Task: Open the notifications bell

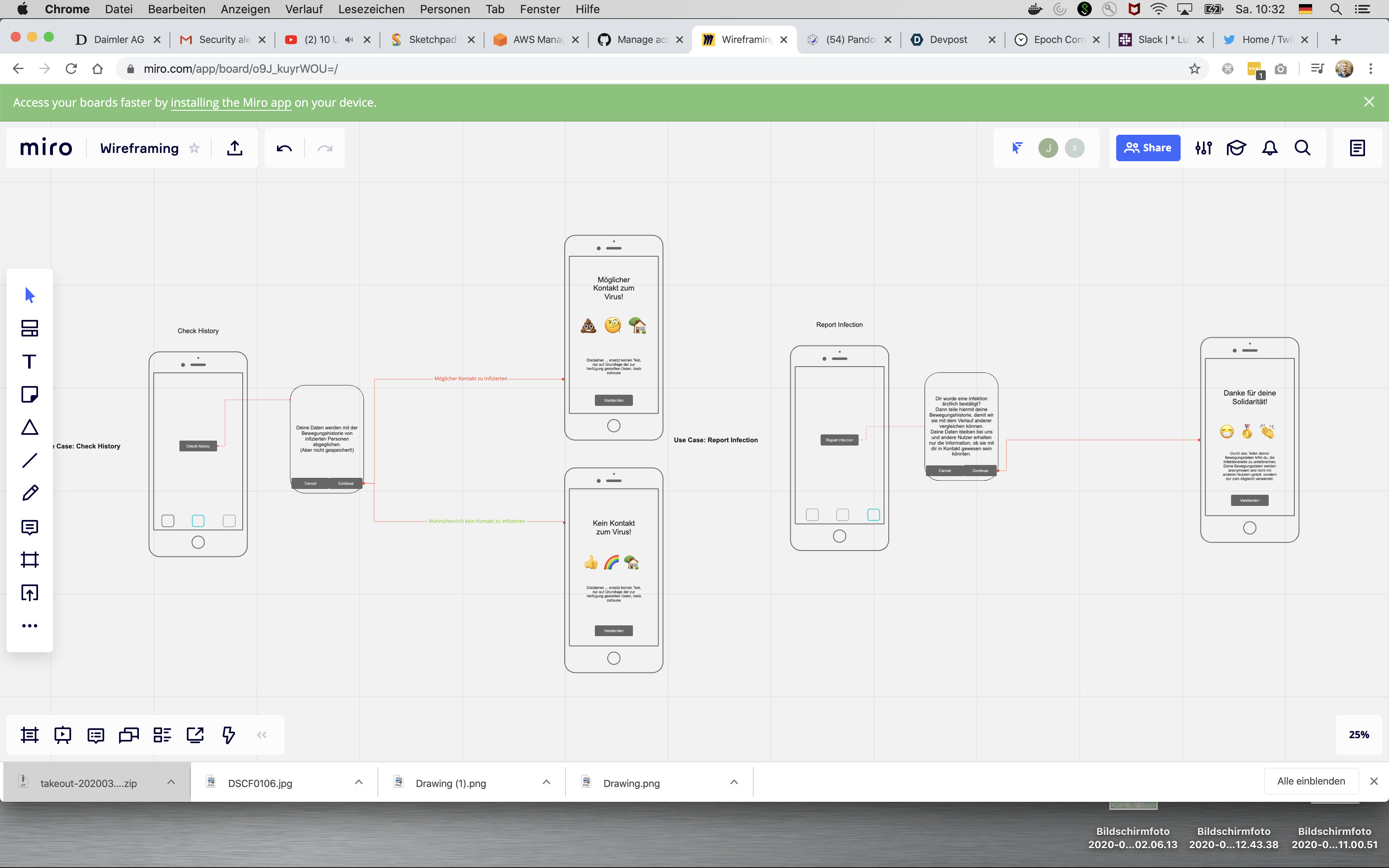Action: 1269,148
